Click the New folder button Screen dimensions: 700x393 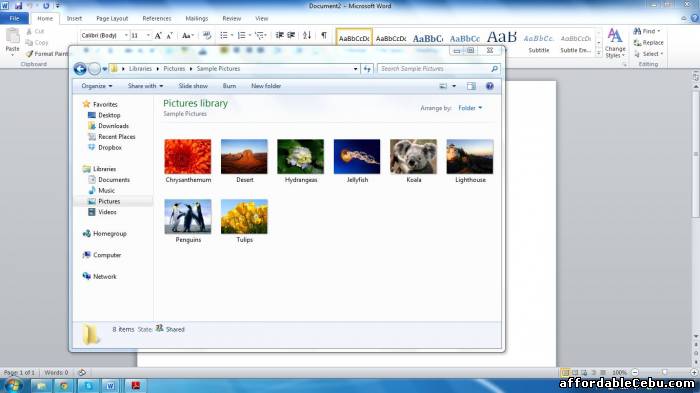coord(266,86)
